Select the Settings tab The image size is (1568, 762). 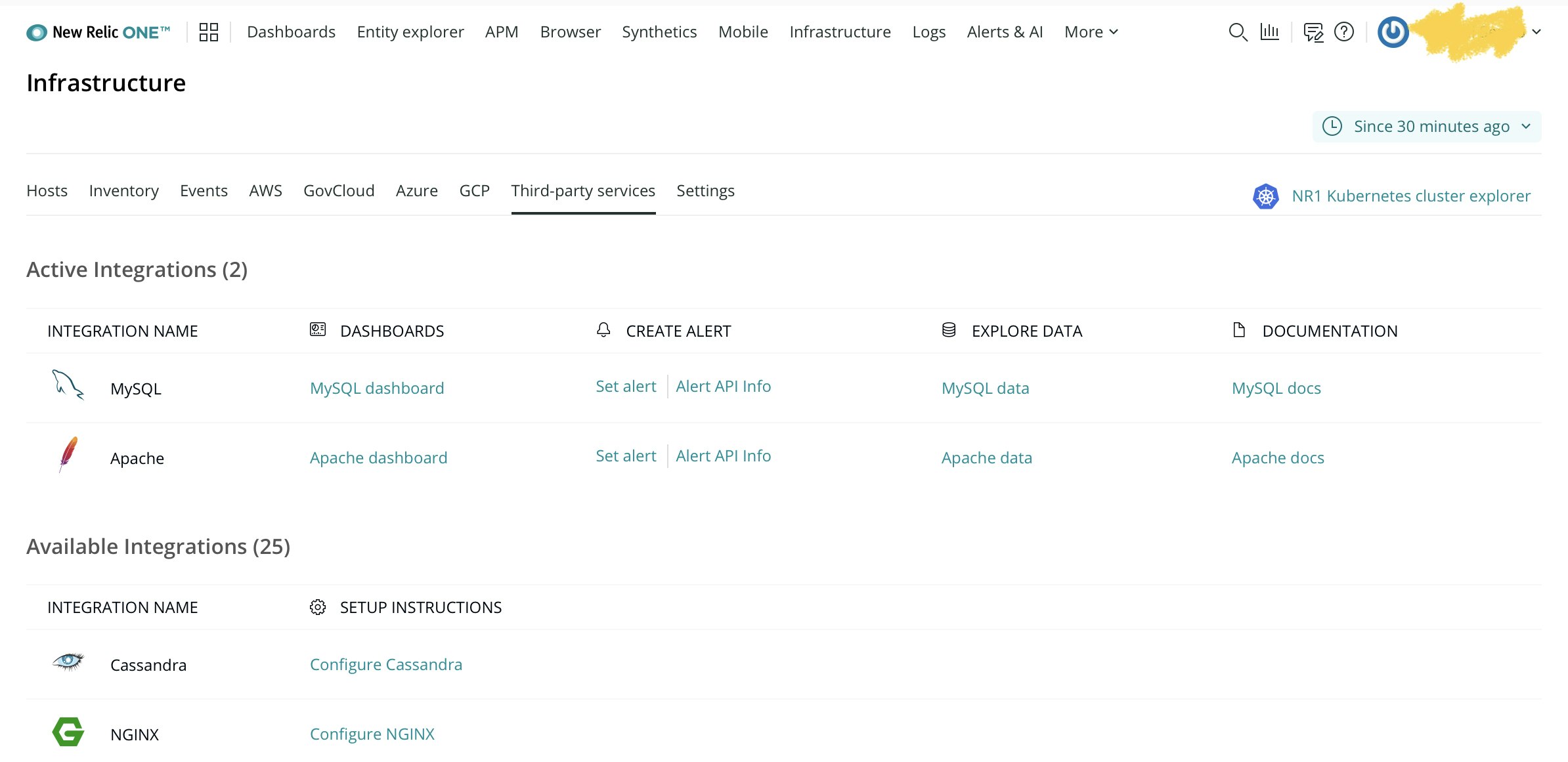click(x=705, y=191)
